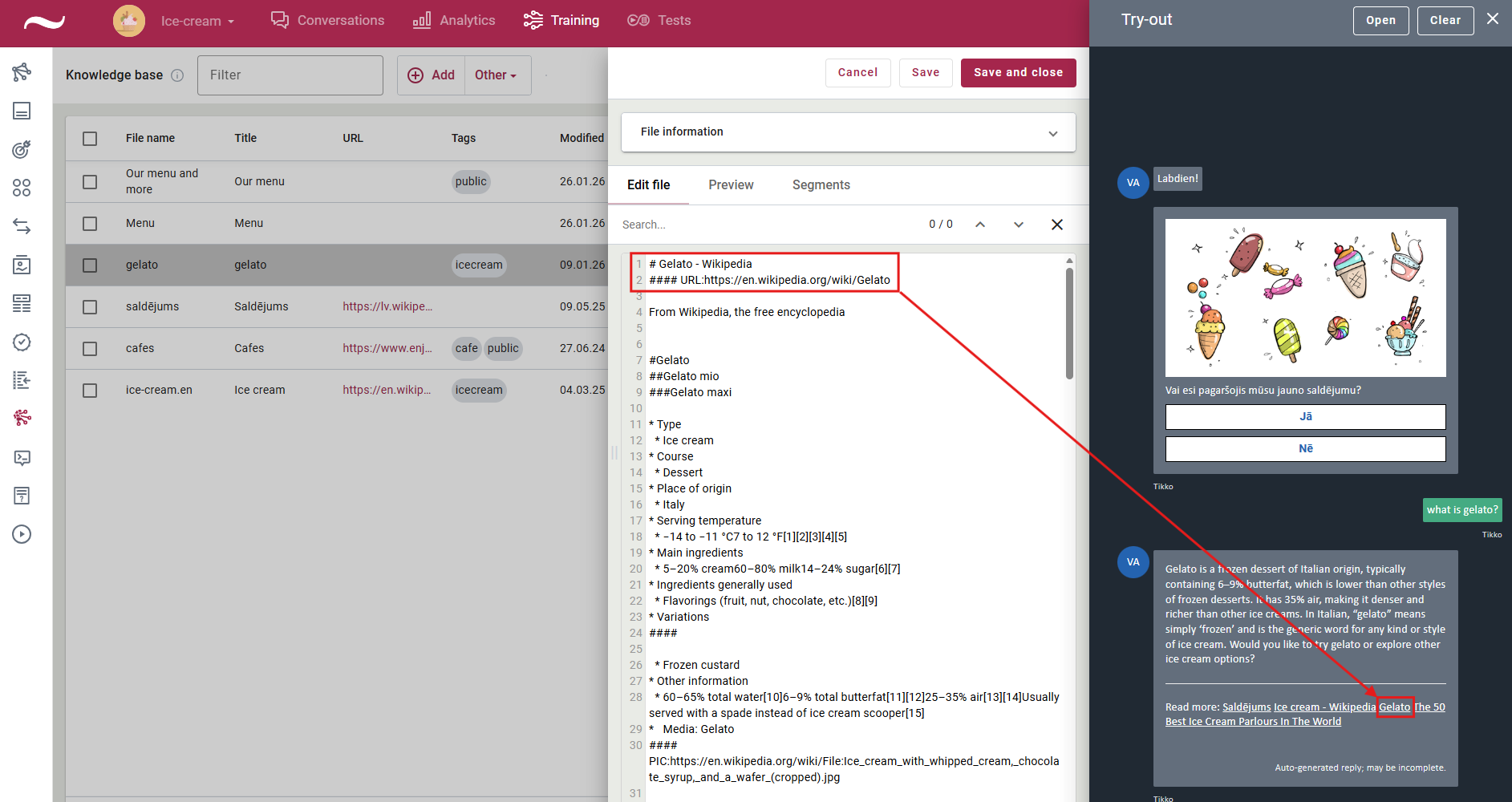Check the gelato file checkbox
Screen dimensions: 1512x802
pos(90,265)
